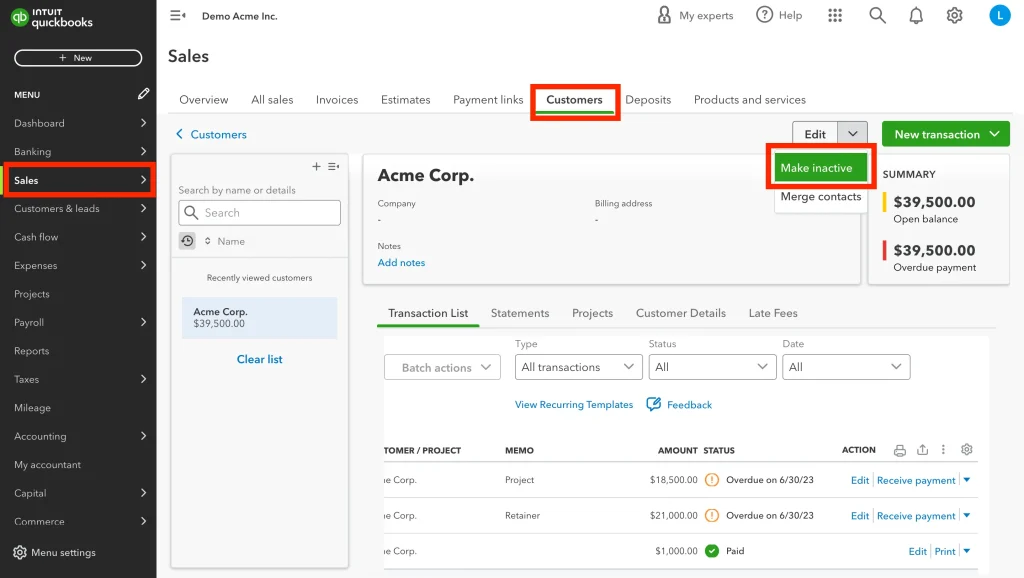Switch to Products and services tab
The height and width of the screenshot is (578, 1024).
[x=750, y=100]
